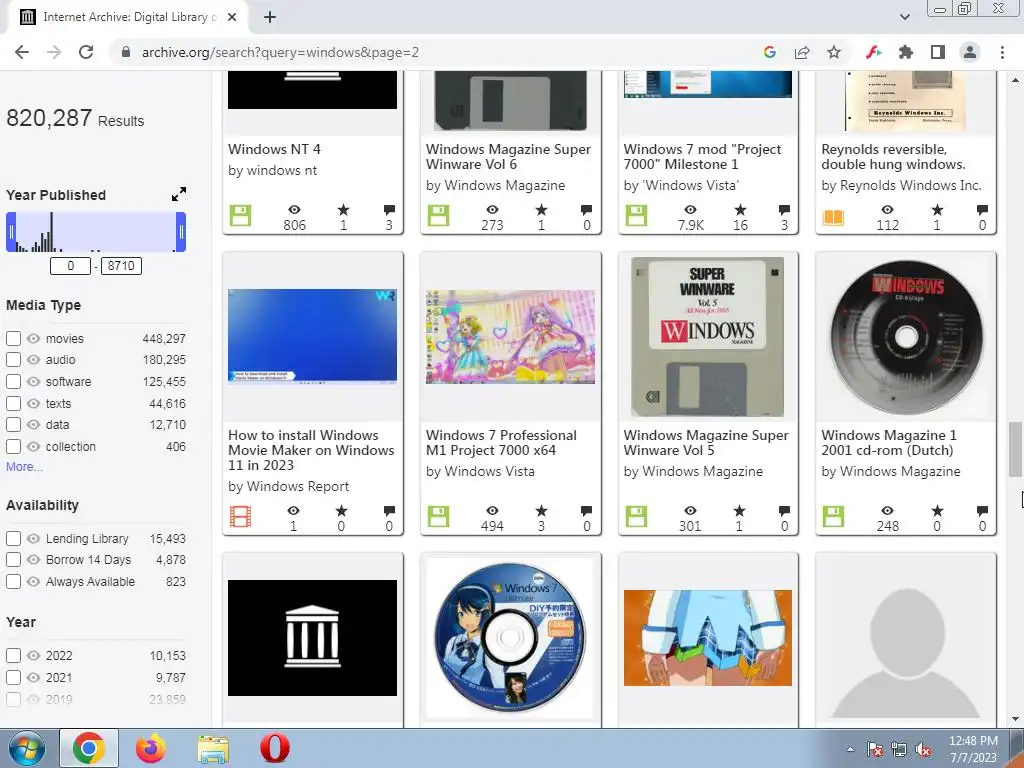Check the movies media type checkbox
This screenshot has height=768, width=1024.
pyautogui.click(x=13, y=338)
